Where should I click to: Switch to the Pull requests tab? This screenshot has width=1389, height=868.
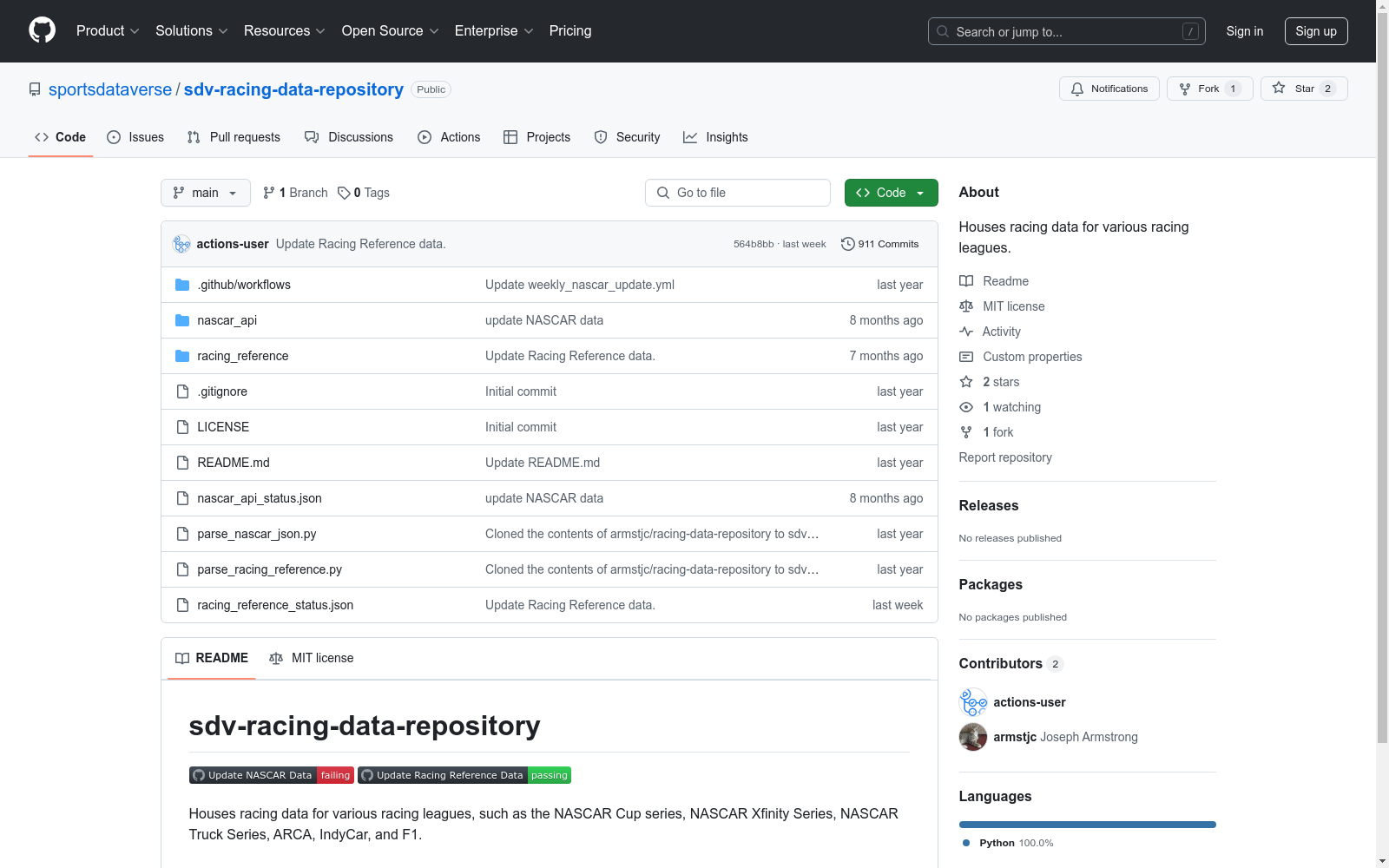(x=234, y=137)
